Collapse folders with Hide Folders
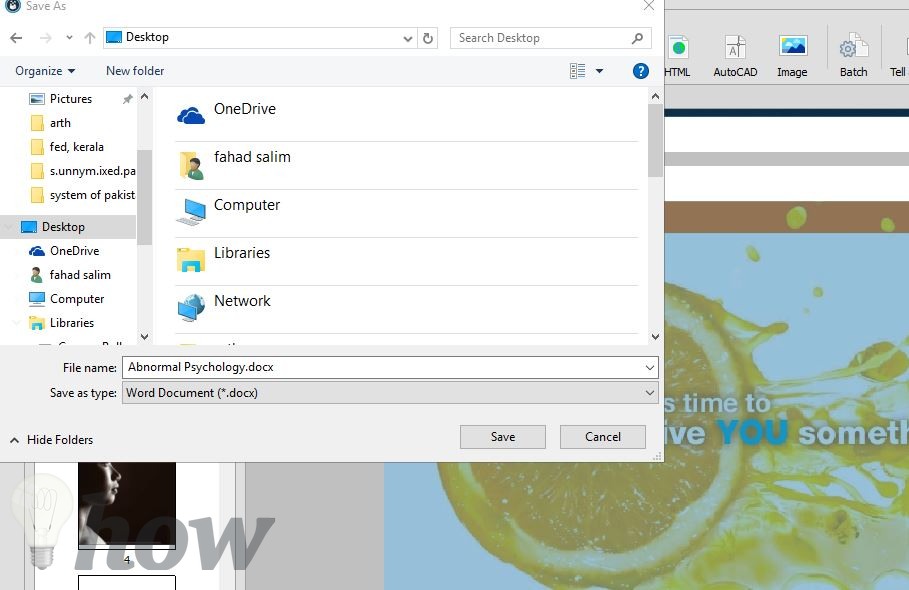This screenshot has height=590, width=909. [x=52, y=440]
